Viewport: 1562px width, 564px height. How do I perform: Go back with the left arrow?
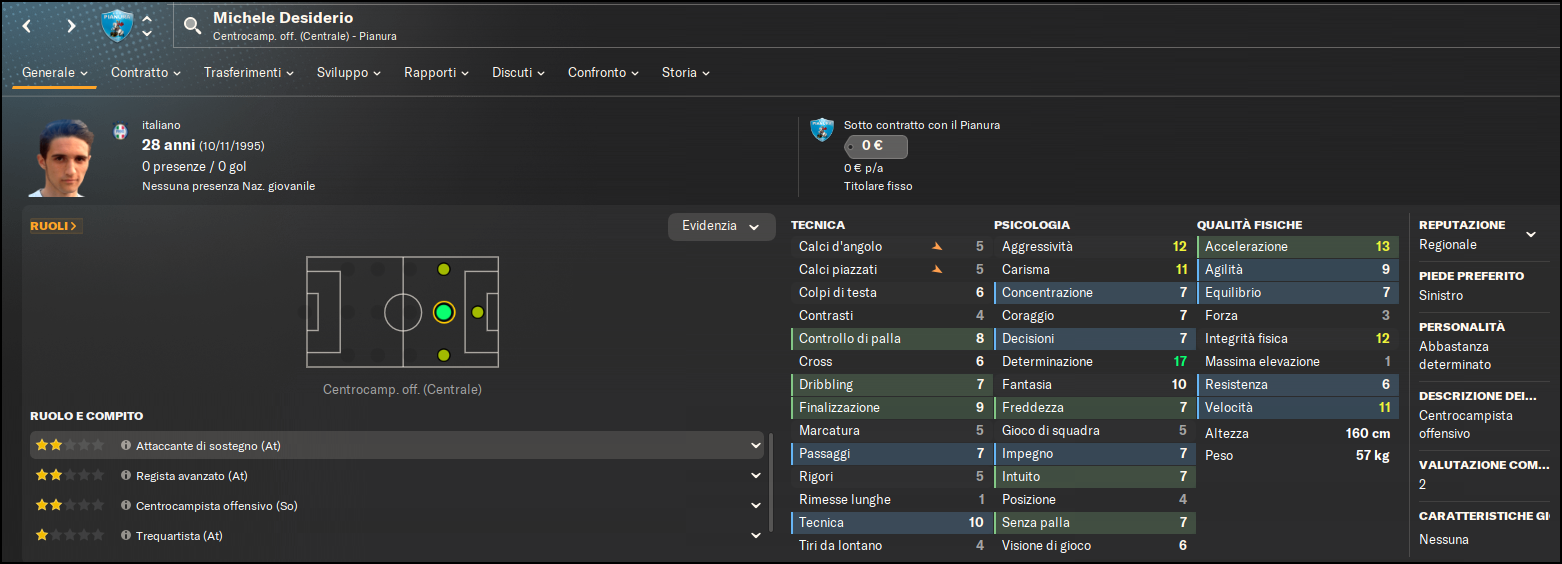coord(27,26)
